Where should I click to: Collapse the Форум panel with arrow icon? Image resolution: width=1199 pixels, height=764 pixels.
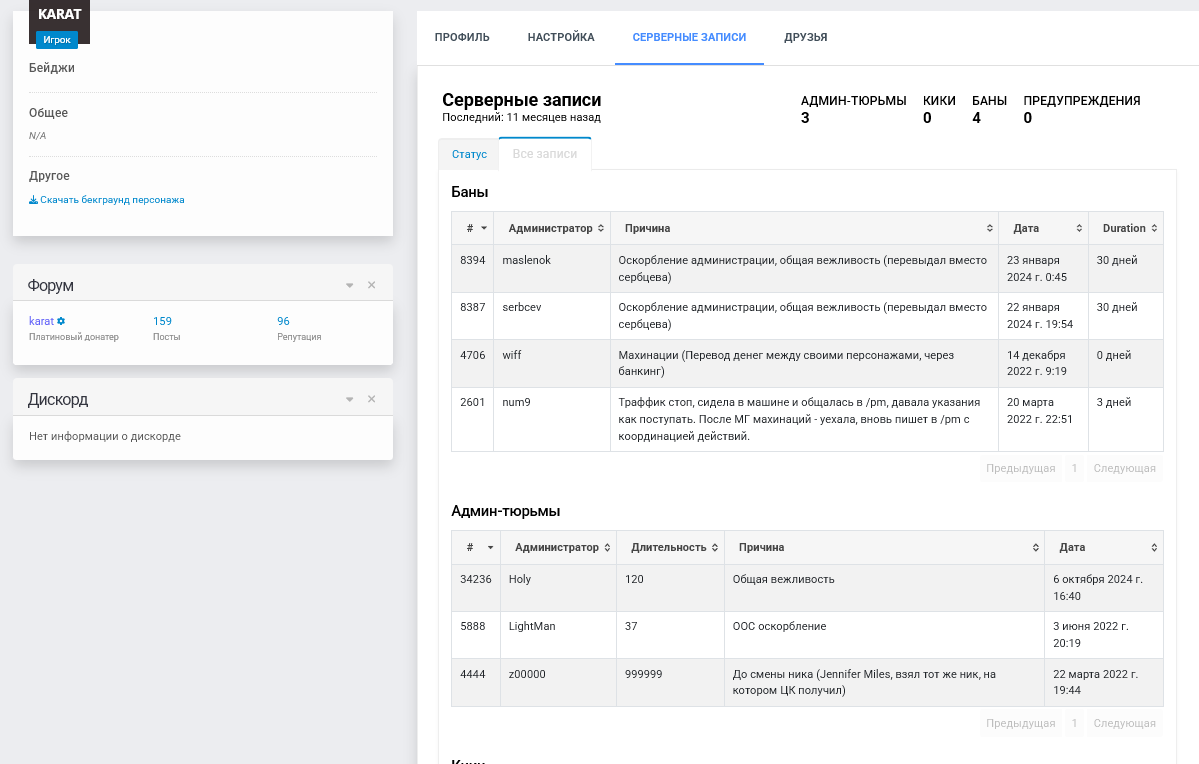click(349, 285)
